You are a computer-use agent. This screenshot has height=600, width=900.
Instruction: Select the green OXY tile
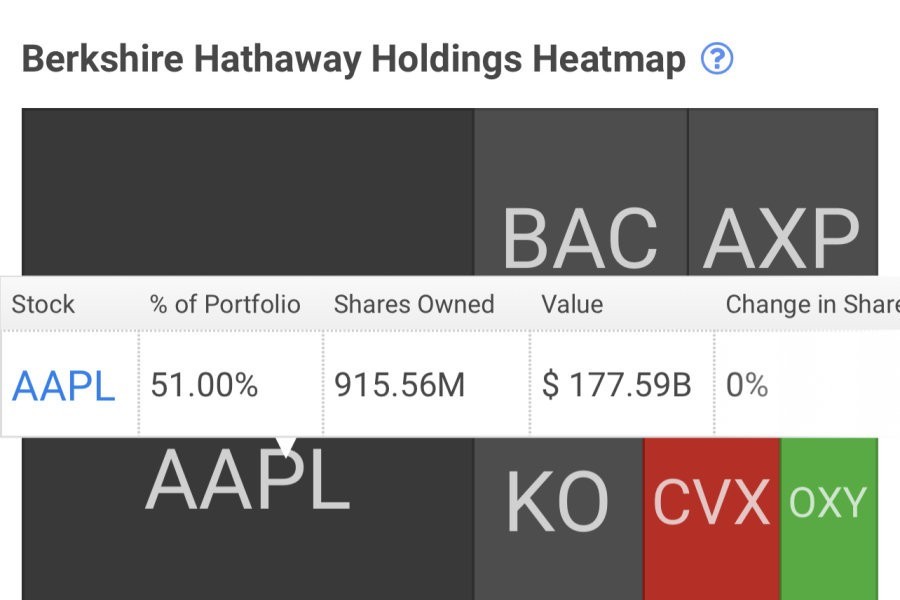(828, 502)
